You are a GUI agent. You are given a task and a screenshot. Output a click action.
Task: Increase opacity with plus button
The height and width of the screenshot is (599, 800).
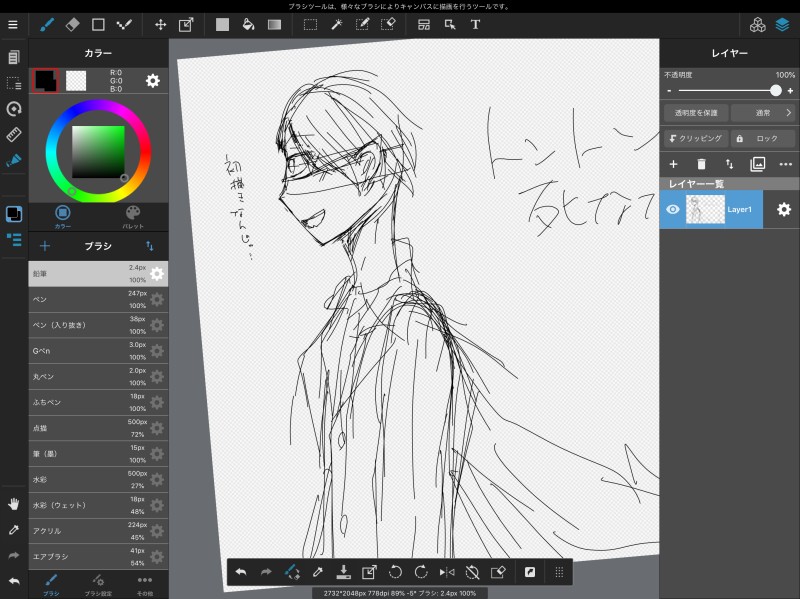pyautogui.click(x=790, y=91)
